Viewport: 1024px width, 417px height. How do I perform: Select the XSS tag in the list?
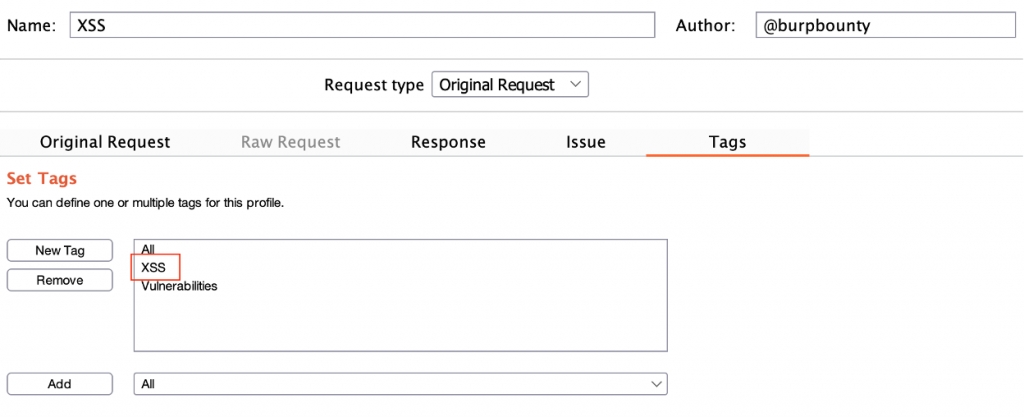(154, 267)
